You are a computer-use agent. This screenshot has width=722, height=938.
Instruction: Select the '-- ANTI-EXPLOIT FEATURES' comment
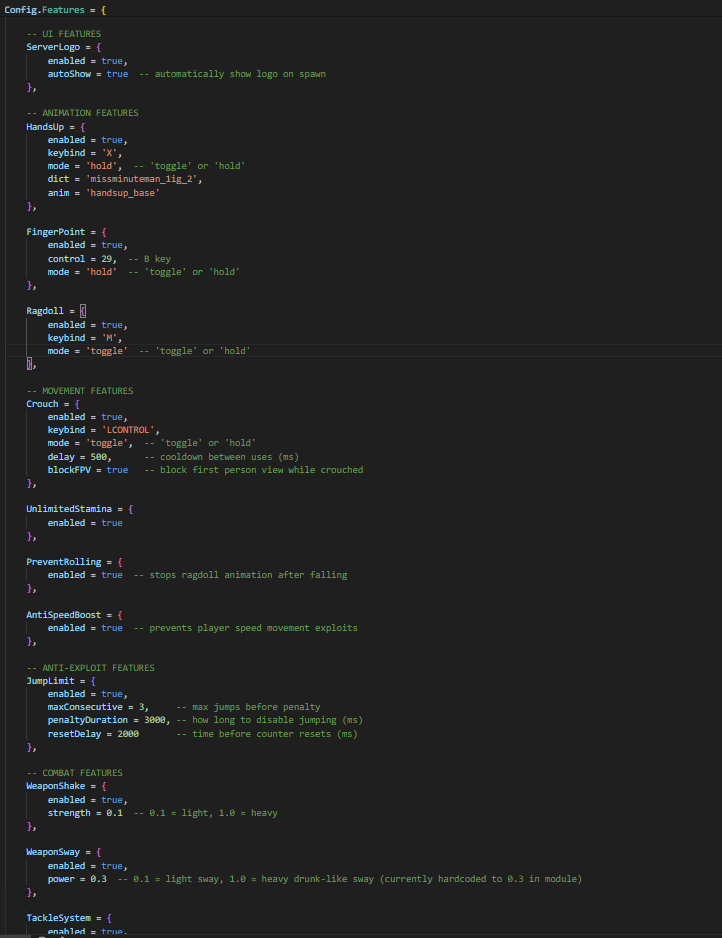point(90,668)
